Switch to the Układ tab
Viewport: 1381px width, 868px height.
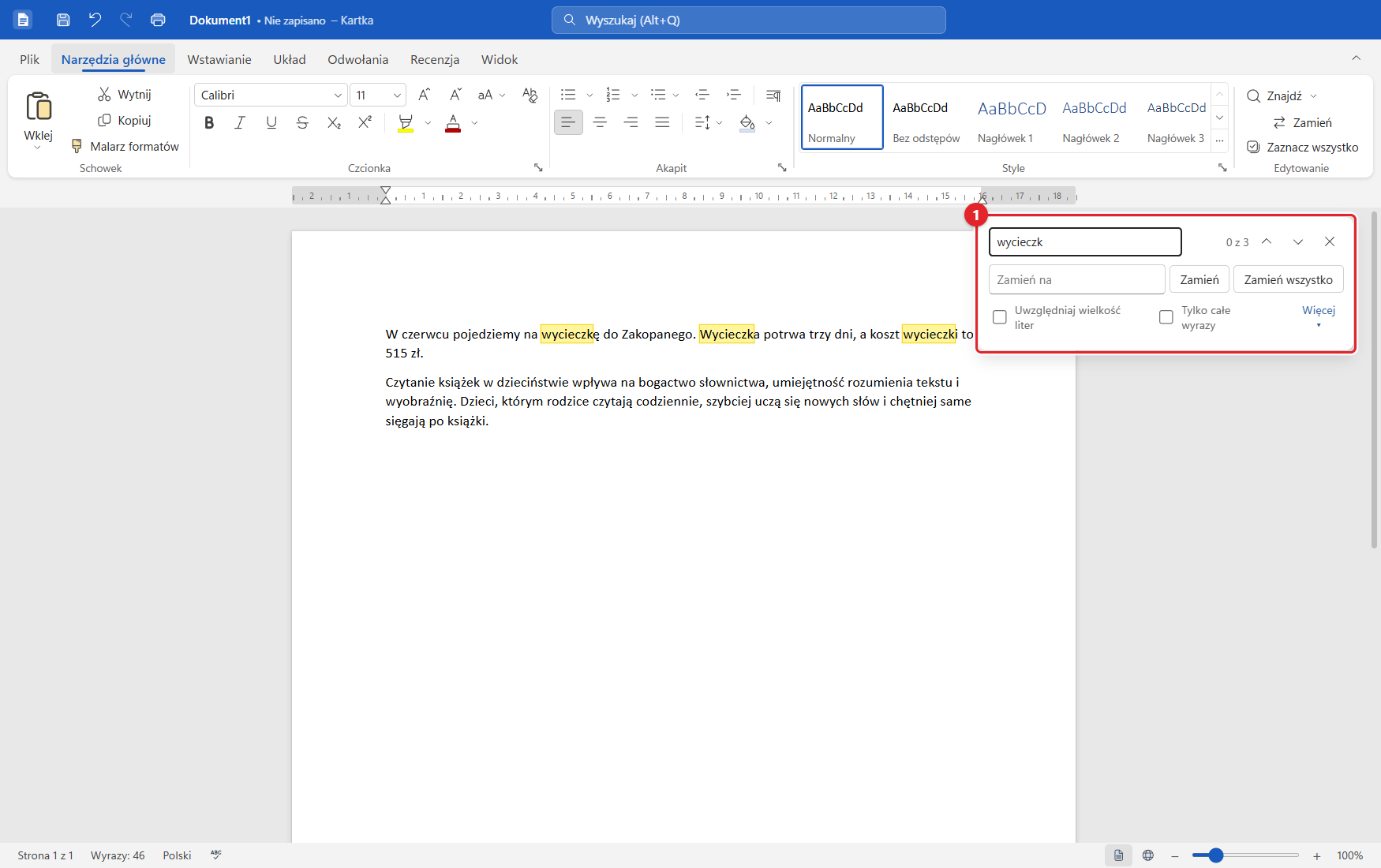[290, 59]
